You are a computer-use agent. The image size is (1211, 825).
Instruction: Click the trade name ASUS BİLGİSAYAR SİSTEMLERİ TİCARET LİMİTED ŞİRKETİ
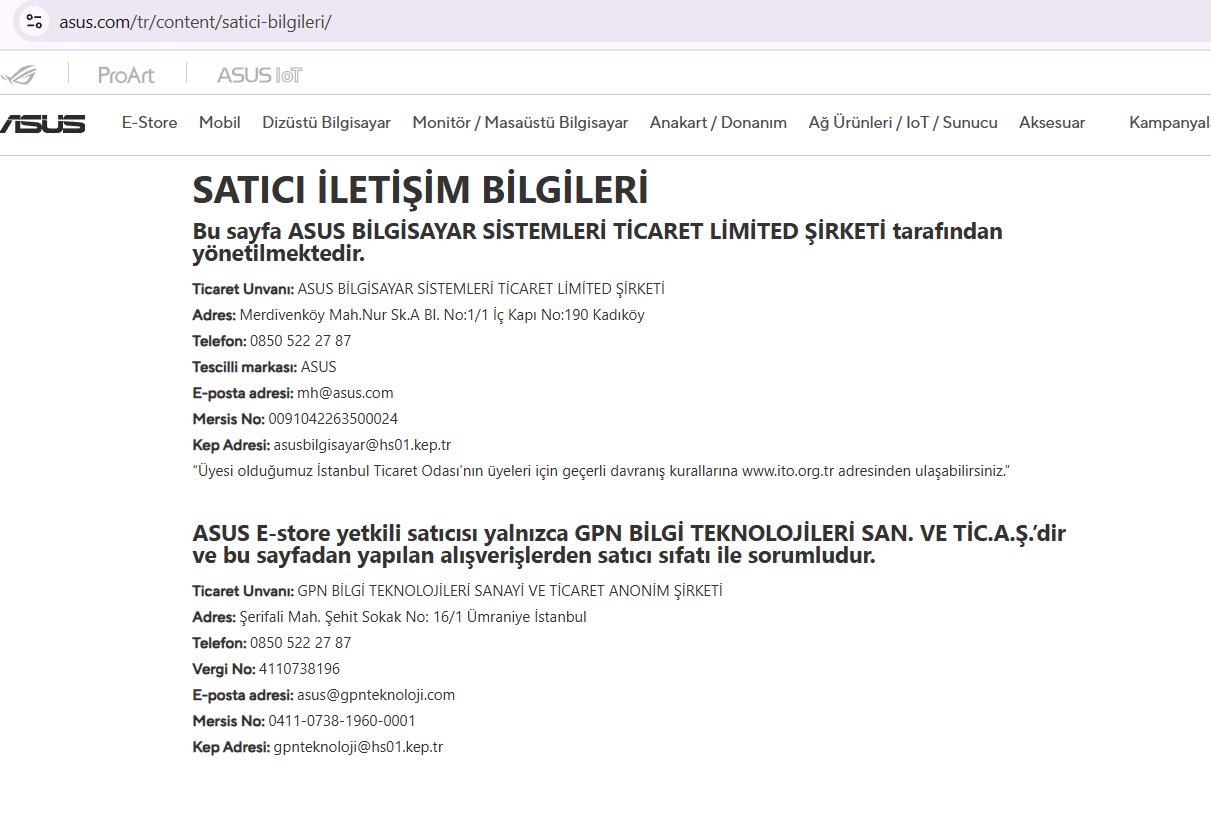[x=481, y=289]
